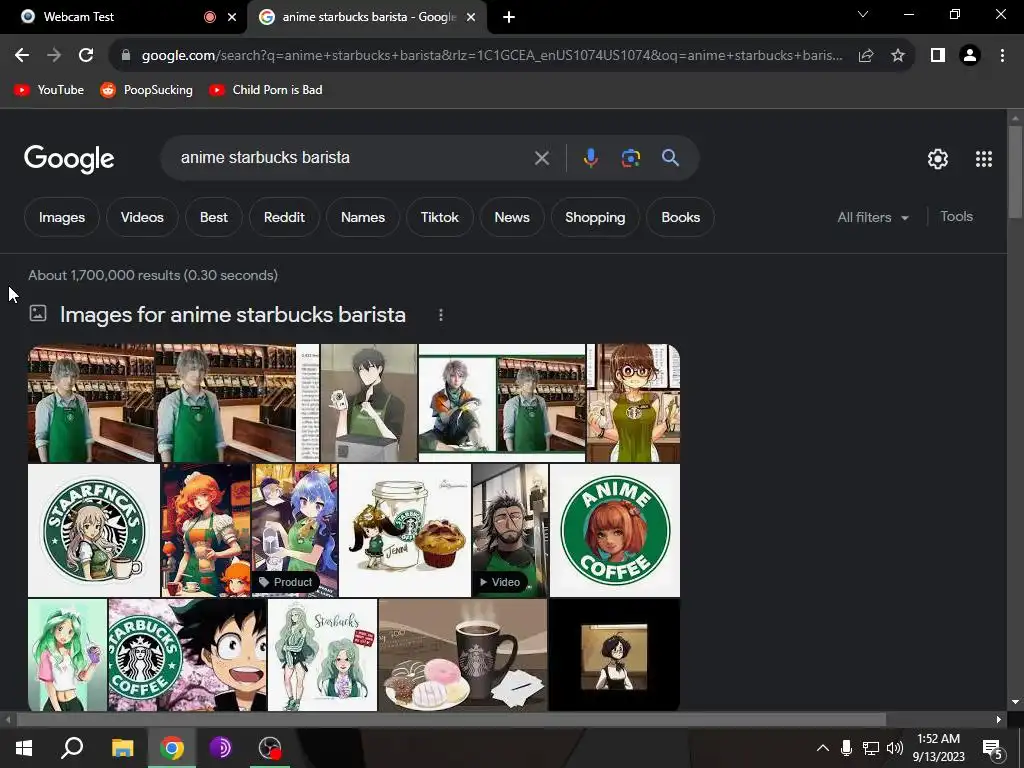Open the taskbar clock and date
The image size is (1024, 768).
tap(938, 748)
